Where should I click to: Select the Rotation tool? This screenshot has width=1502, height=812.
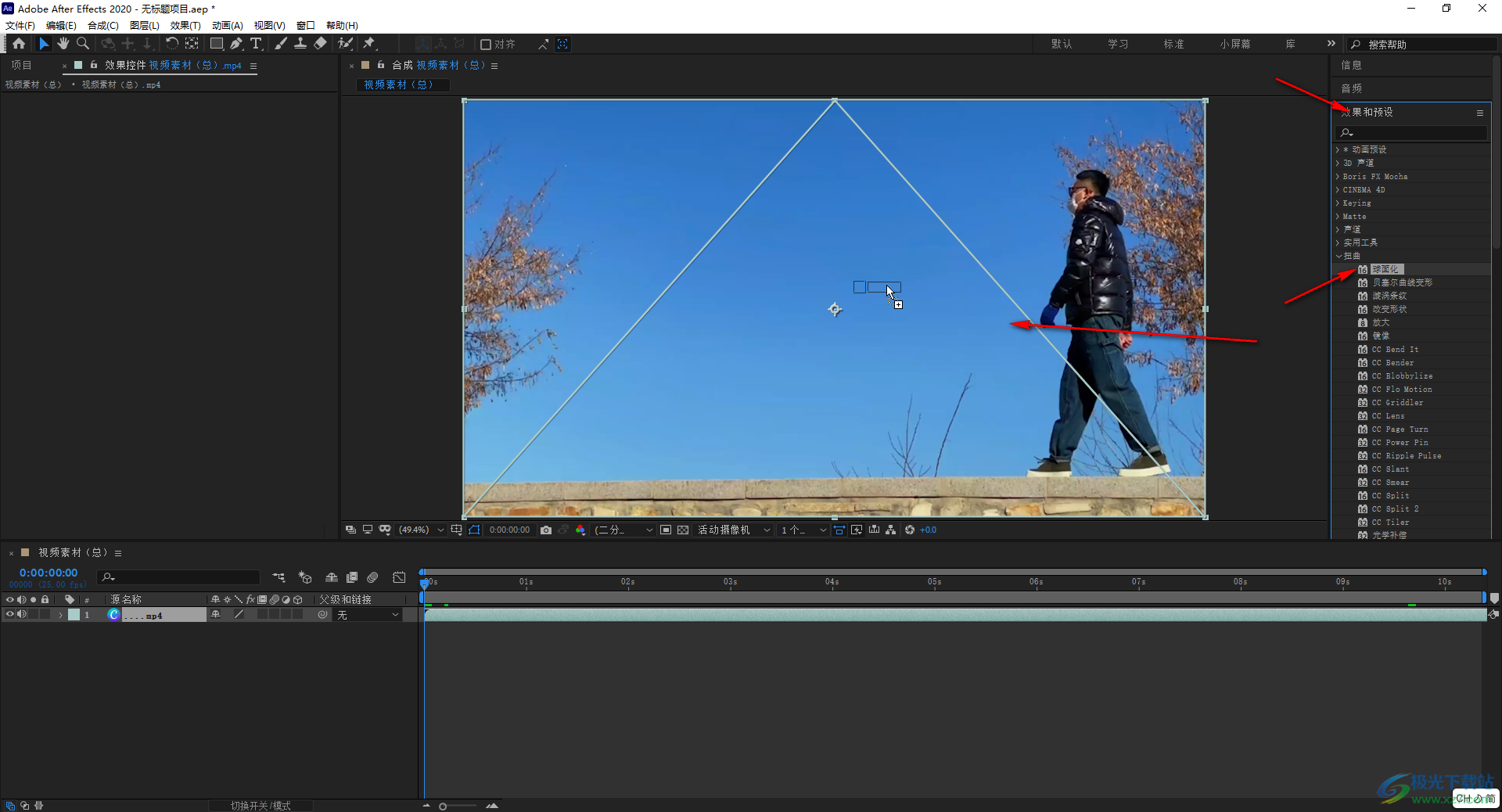171,44
